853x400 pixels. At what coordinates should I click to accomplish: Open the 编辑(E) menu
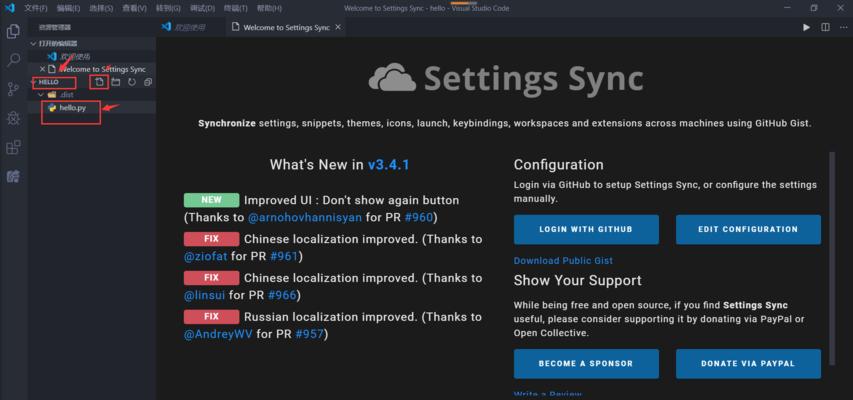tap(68, 9)
